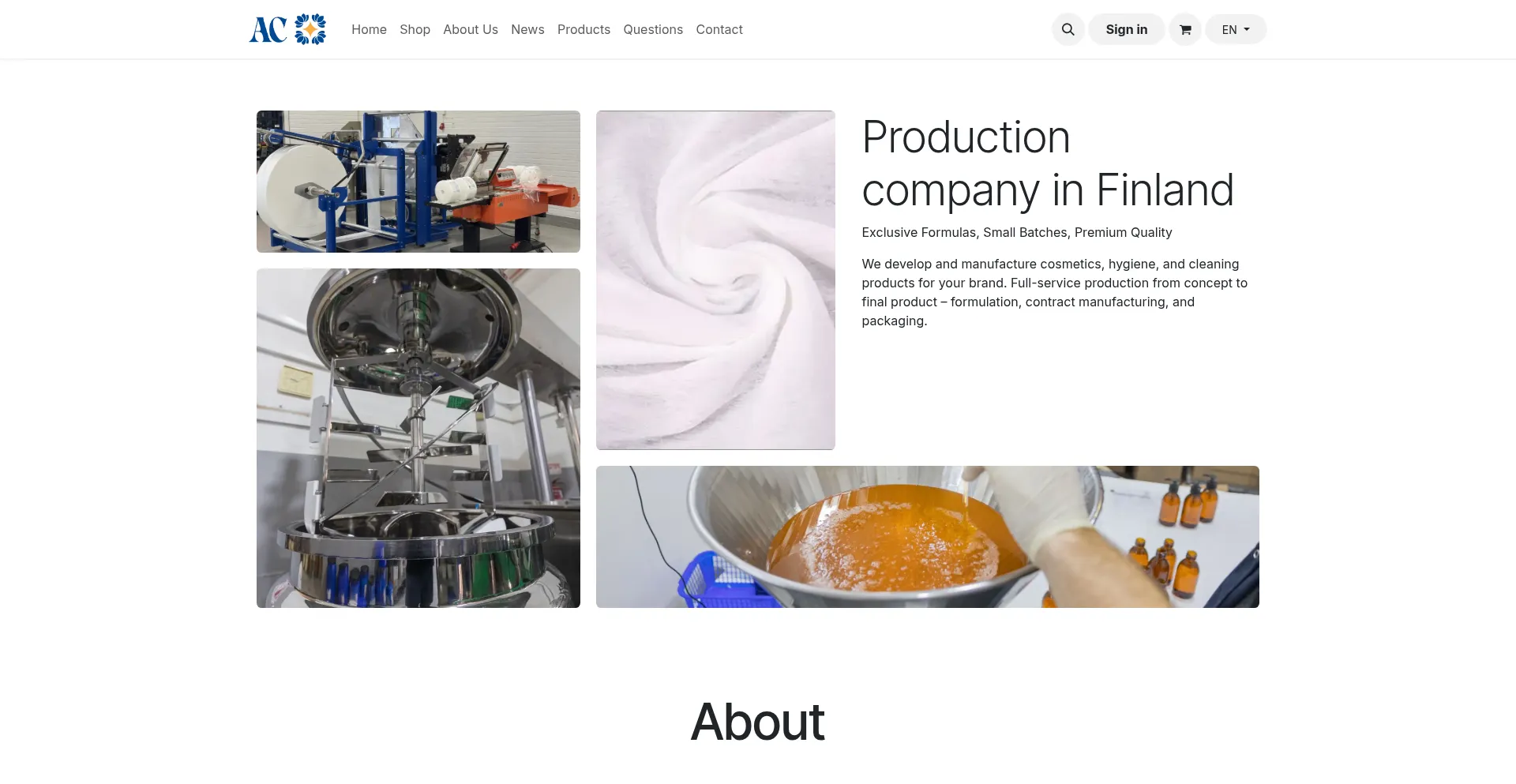The image size is (1516, 784).
Task: Click the white fabric swirl image
Action: [715, 280]
